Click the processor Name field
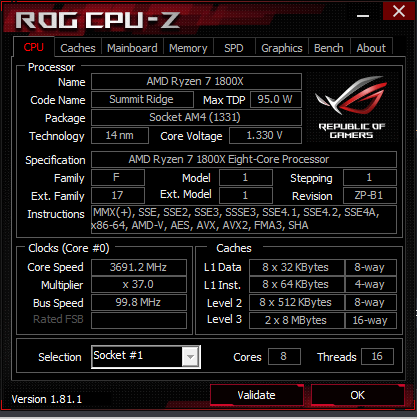417x419 pixels. [x=196, y=81]
